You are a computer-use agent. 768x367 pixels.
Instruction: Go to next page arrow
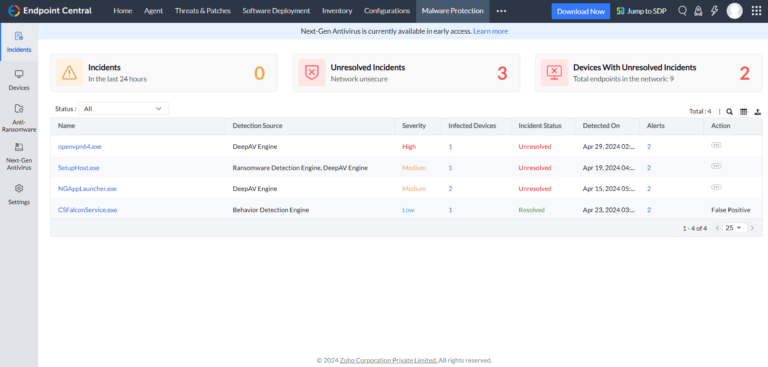coord(752,228)
